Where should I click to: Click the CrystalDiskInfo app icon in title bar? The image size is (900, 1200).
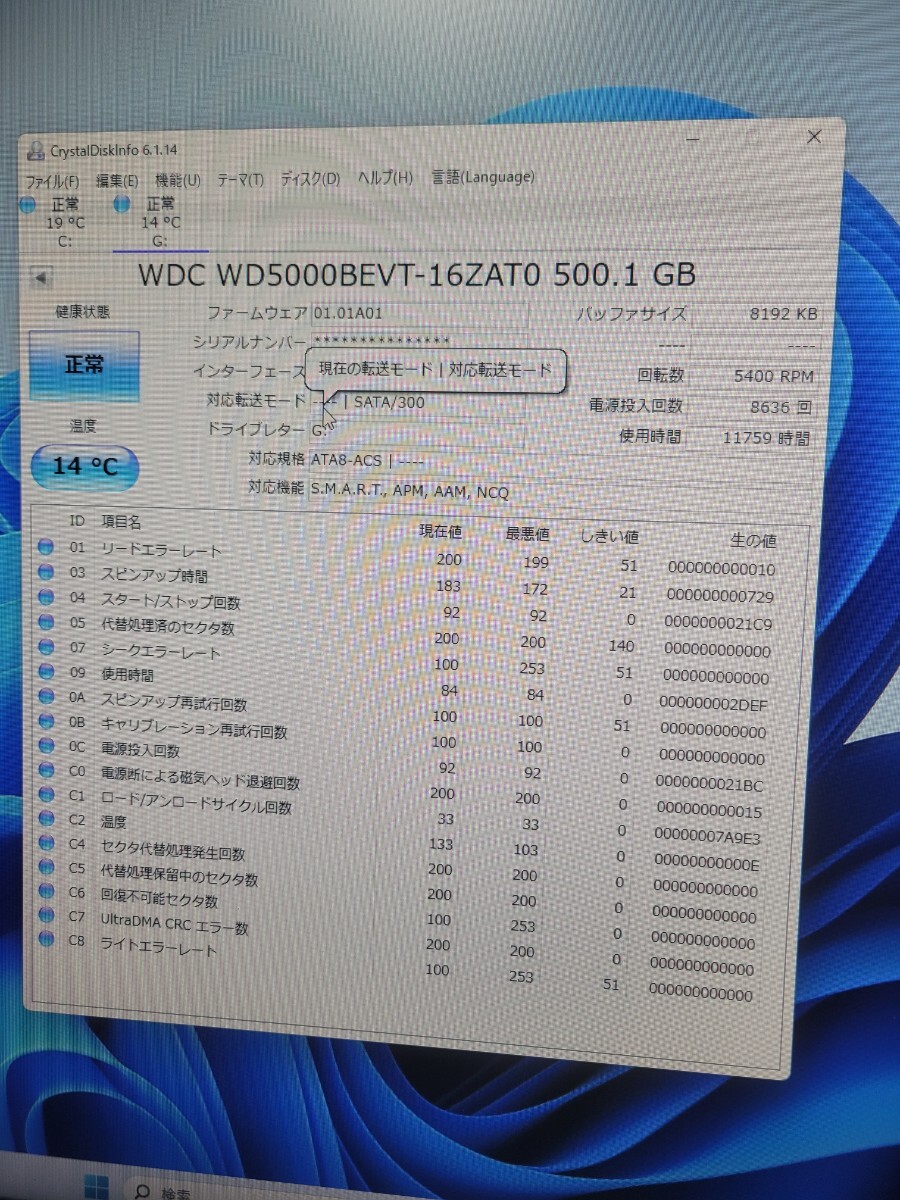(x=35, y=152)
